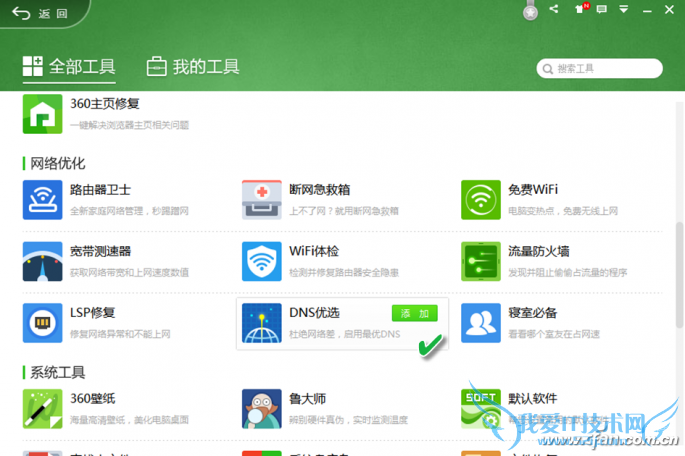Click the search magnifier icon

point(547,69)
